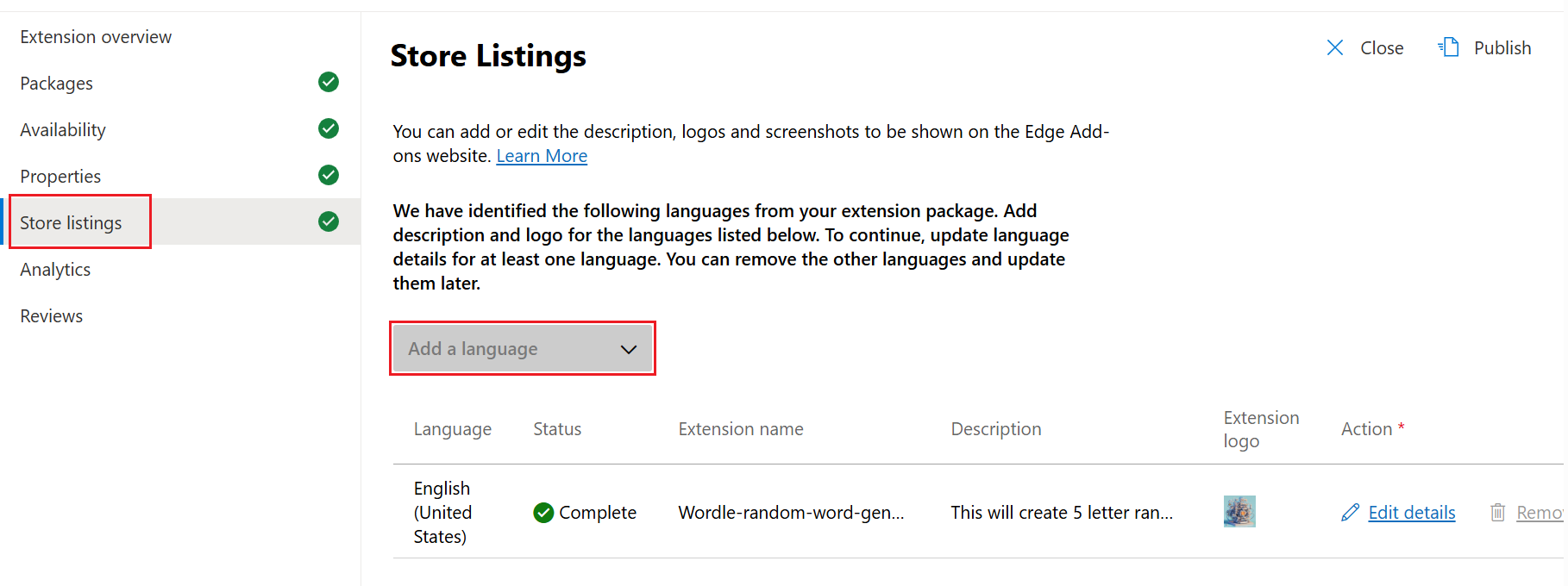
Task: Click the Remove link for English
Action: [x=1540, y=513]
